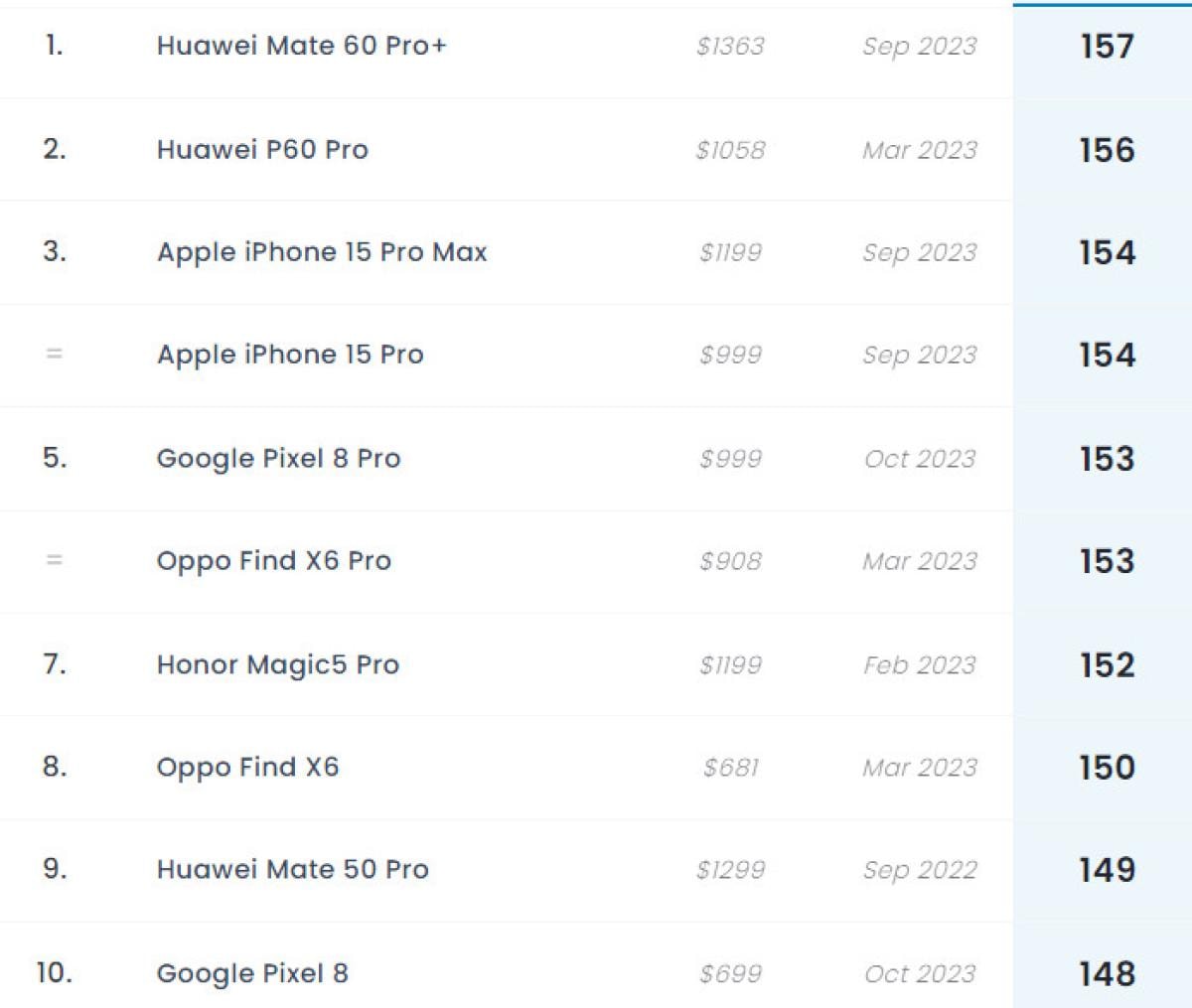Screen dimensions: 1192x1008
Task: Click the $1299 price for Mate 50 Pro
Action: click(x=730, y=869)
